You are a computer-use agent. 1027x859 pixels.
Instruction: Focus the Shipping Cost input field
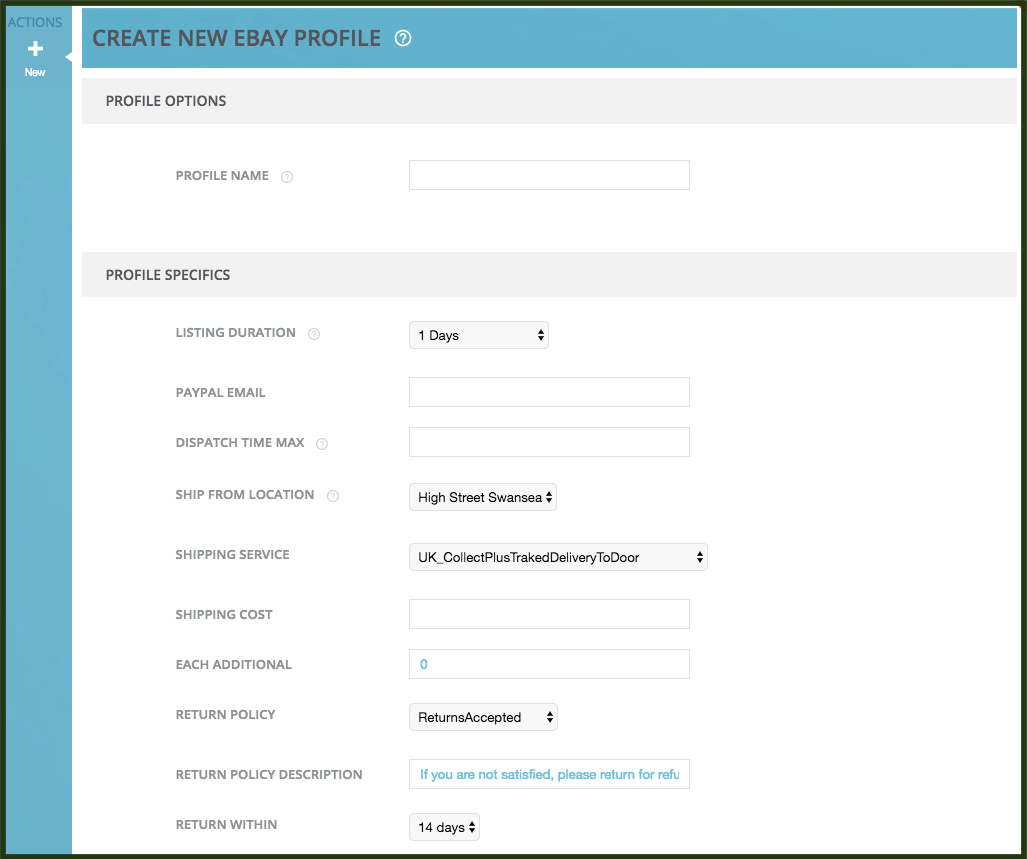550,614
